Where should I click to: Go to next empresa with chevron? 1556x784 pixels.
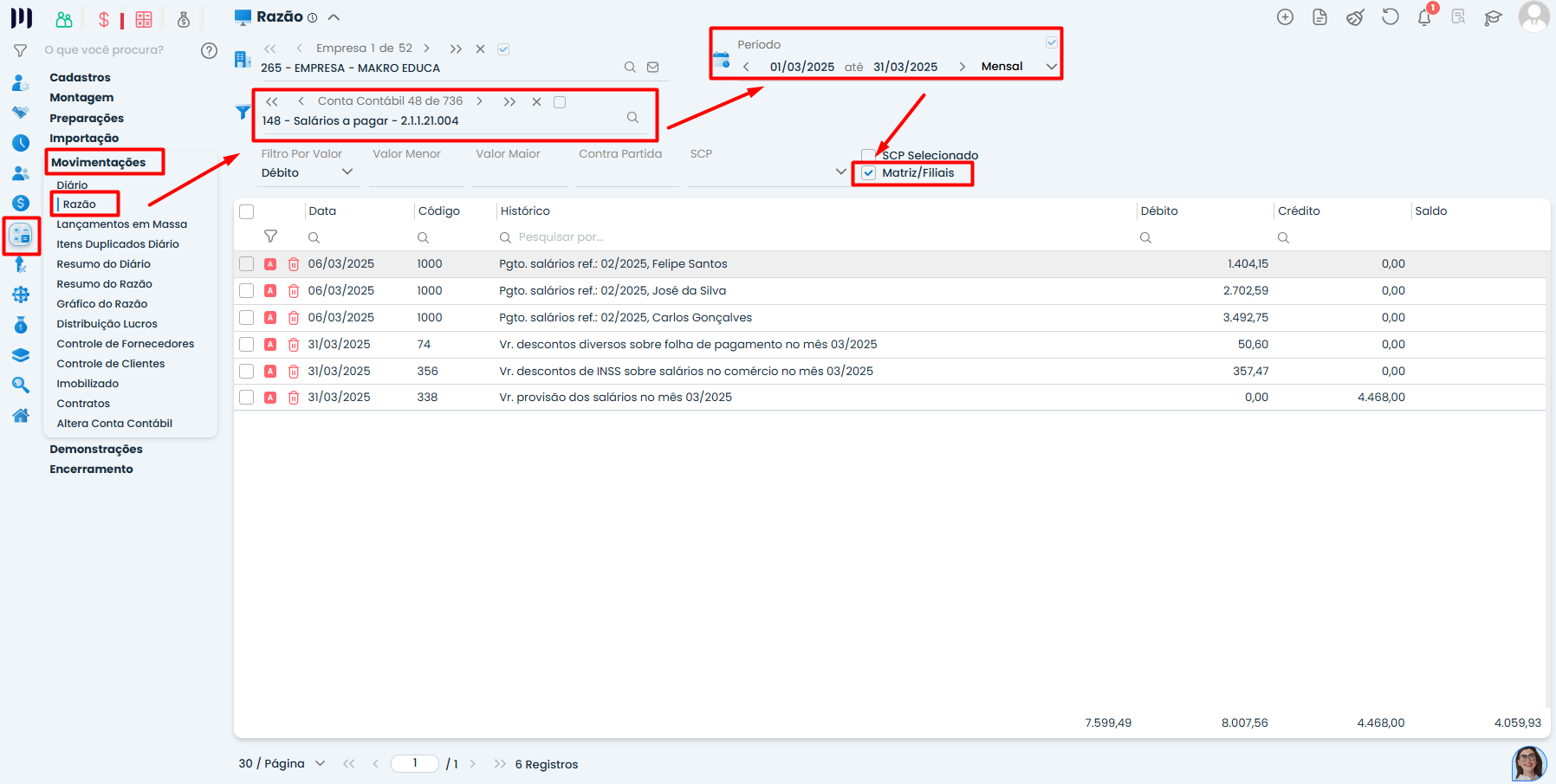point(426,49)
